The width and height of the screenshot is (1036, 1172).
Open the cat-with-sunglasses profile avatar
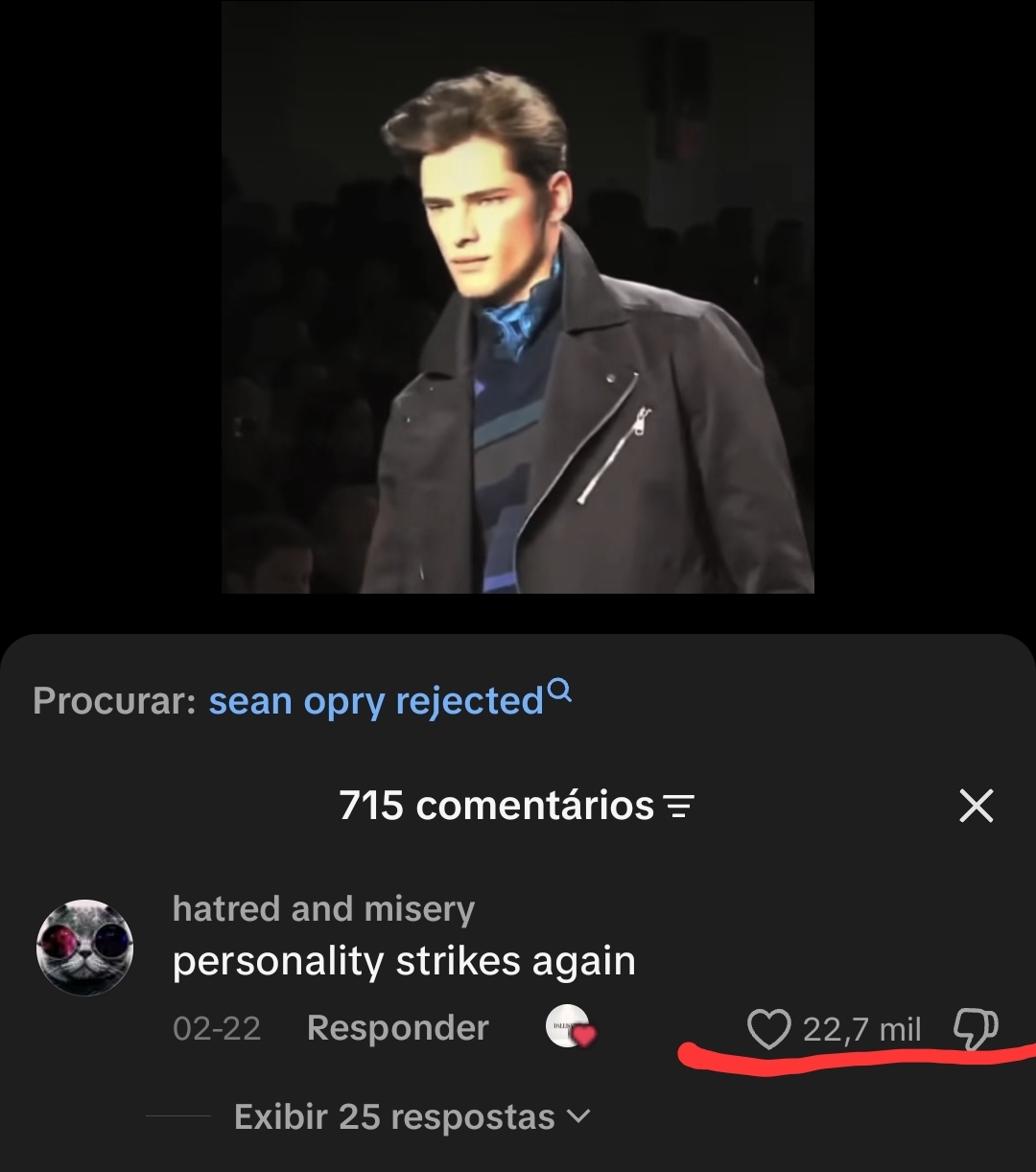click(x=84, y=948)
